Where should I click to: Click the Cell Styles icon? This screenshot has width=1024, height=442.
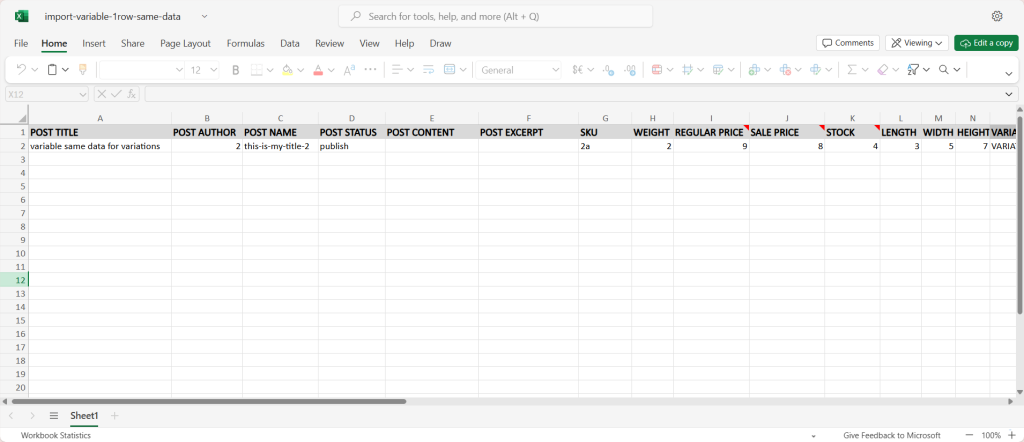tap(688, 70)
